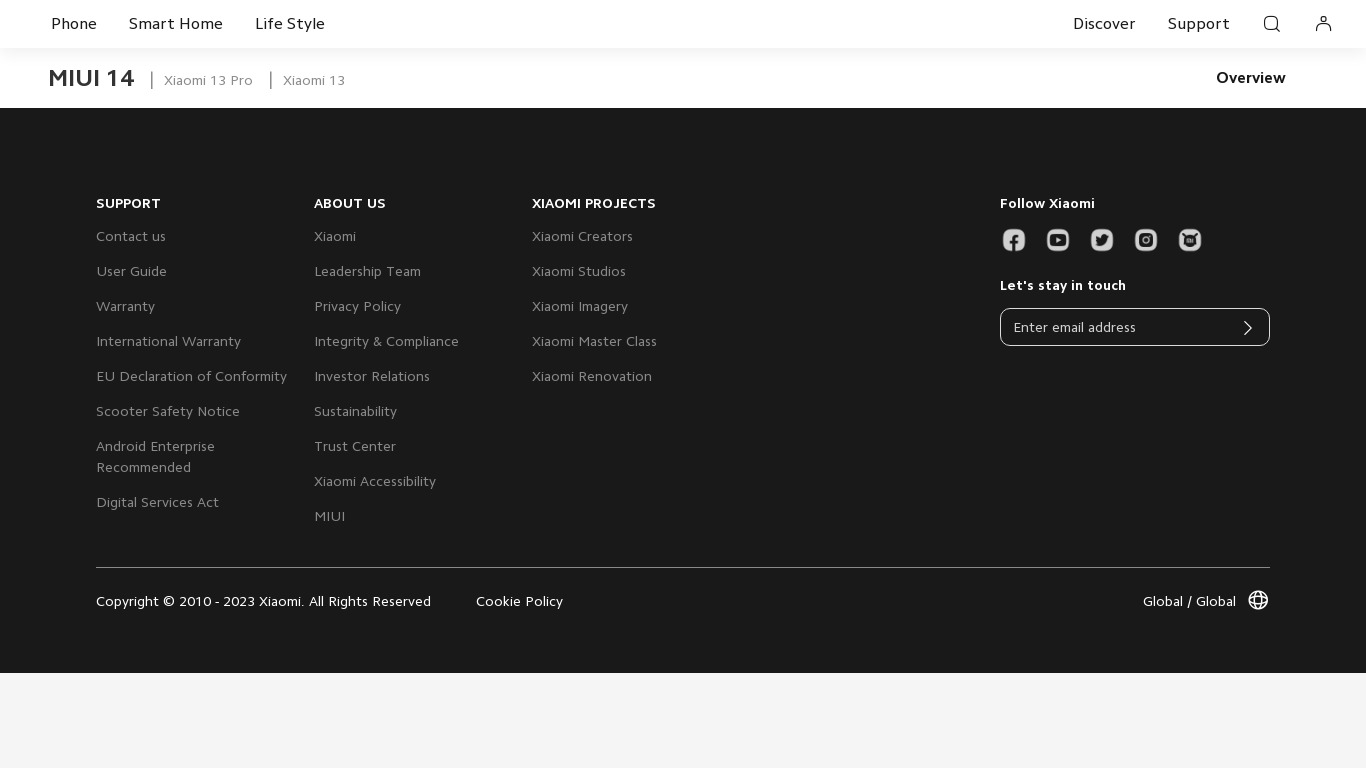Open the Xiaomi link under About Us
The width and height of the screenshot is (1366, 768).
tap(335, 236)
